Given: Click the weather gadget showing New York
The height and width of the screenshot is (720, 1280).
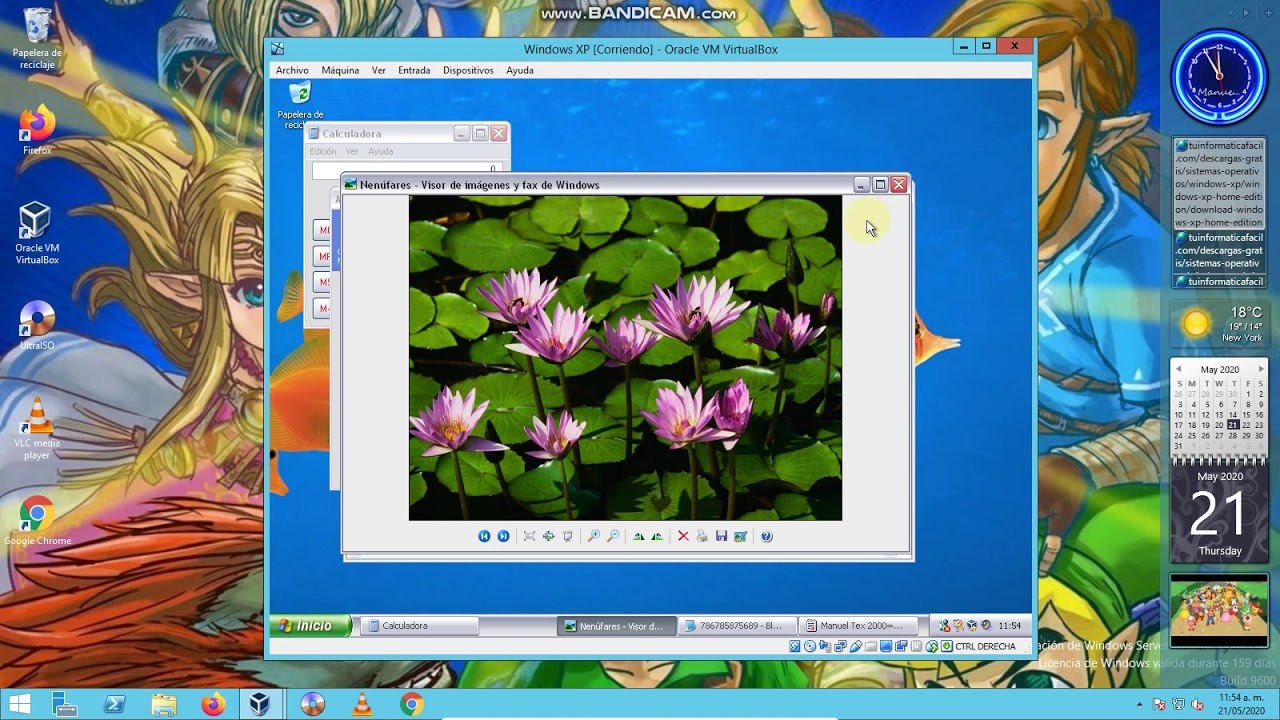Looking at the screenshot, I should (x=1219, y=324).
